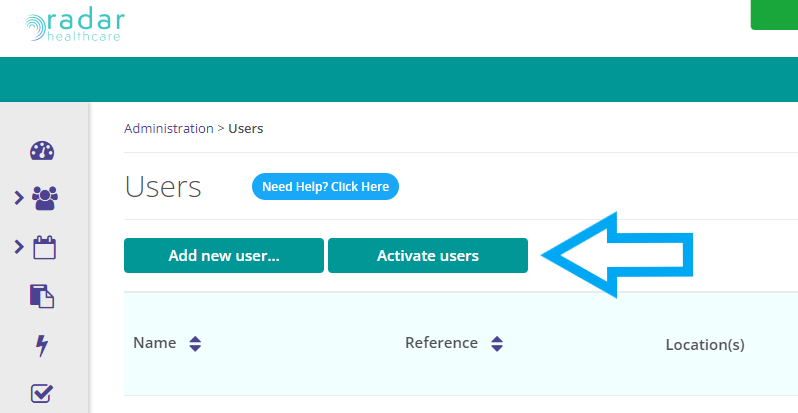Open the lightning bolt icon in sidebar
798x413 pixels.
[x=42, y=345]
